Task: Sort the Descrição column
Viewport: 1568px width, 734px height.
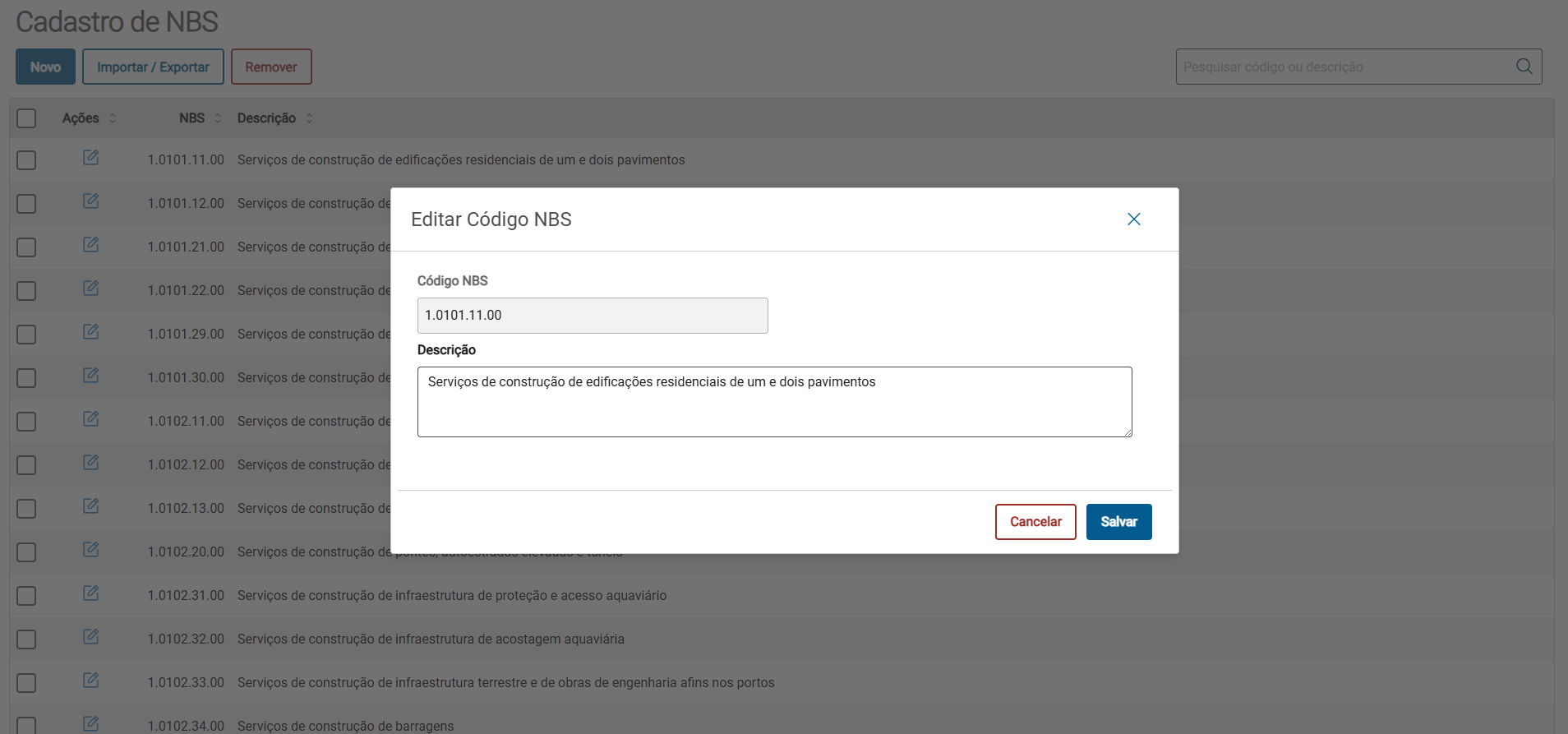Action: pyautogui.click(x=309, y=118)
